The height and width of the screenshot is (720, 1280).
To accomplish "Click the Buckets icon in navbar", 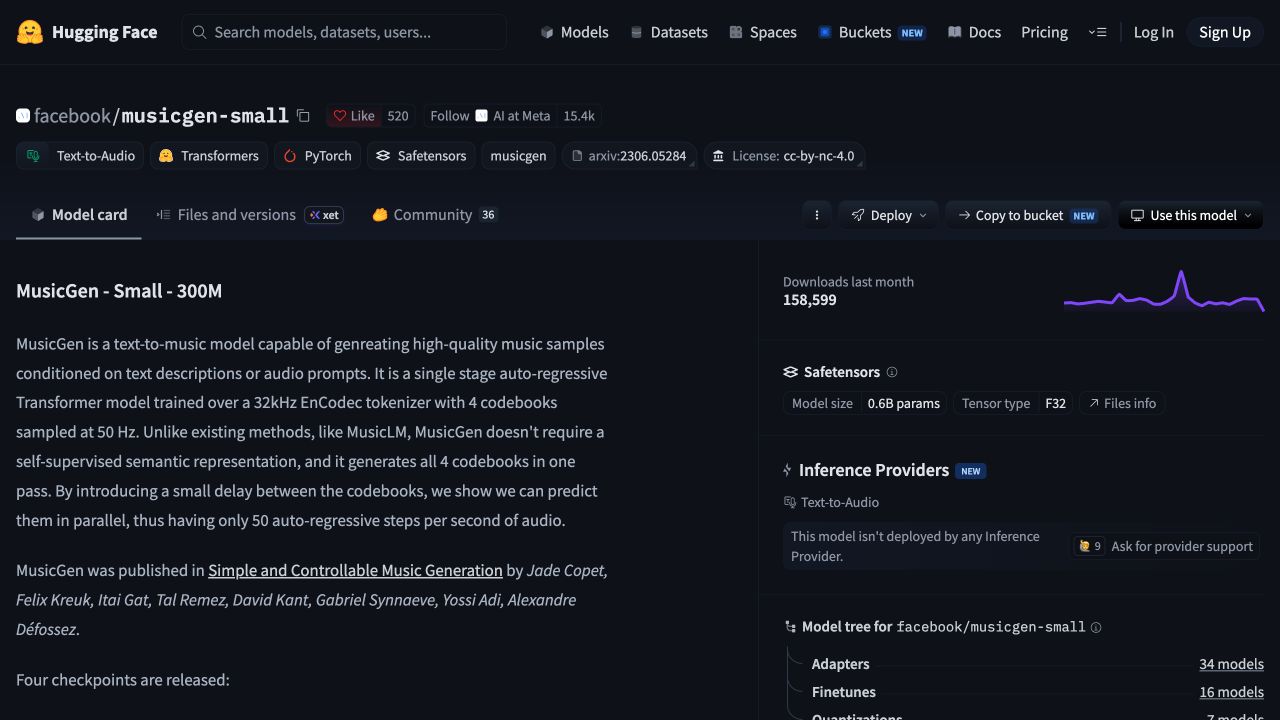I will pyautogui.click(x=825, y=32).
